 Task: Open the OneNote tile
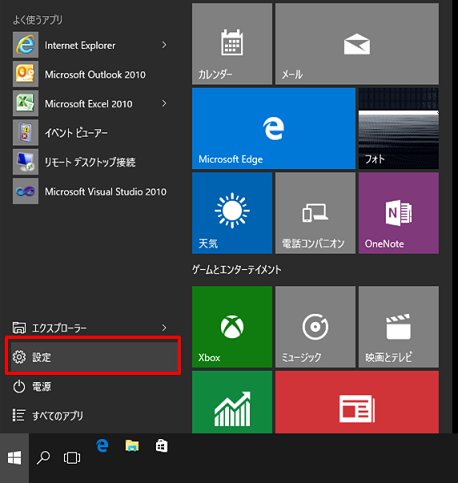pyautogui.click(x=399, y=213)
